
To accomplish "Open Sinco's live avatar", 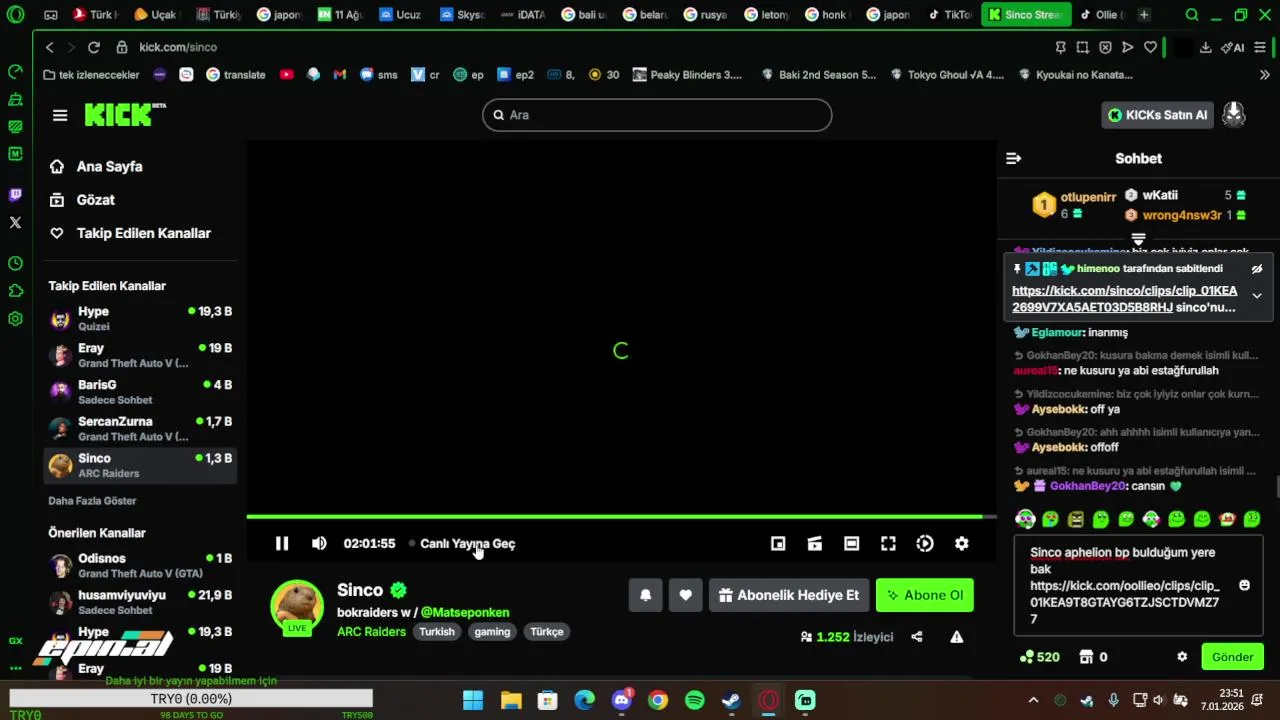I will 297,606.
